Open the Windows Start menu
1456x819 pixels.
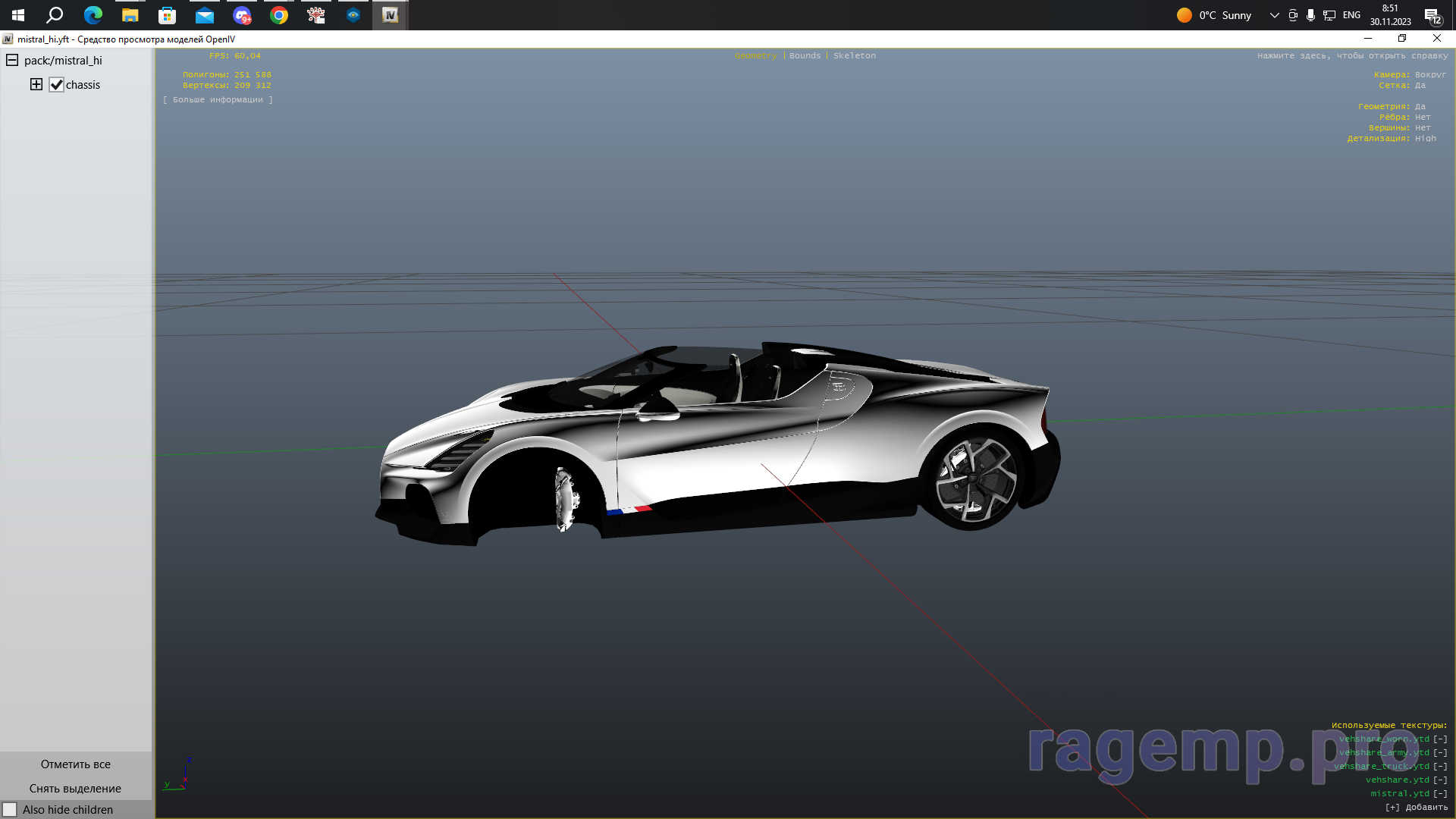(x=18, y=15)
